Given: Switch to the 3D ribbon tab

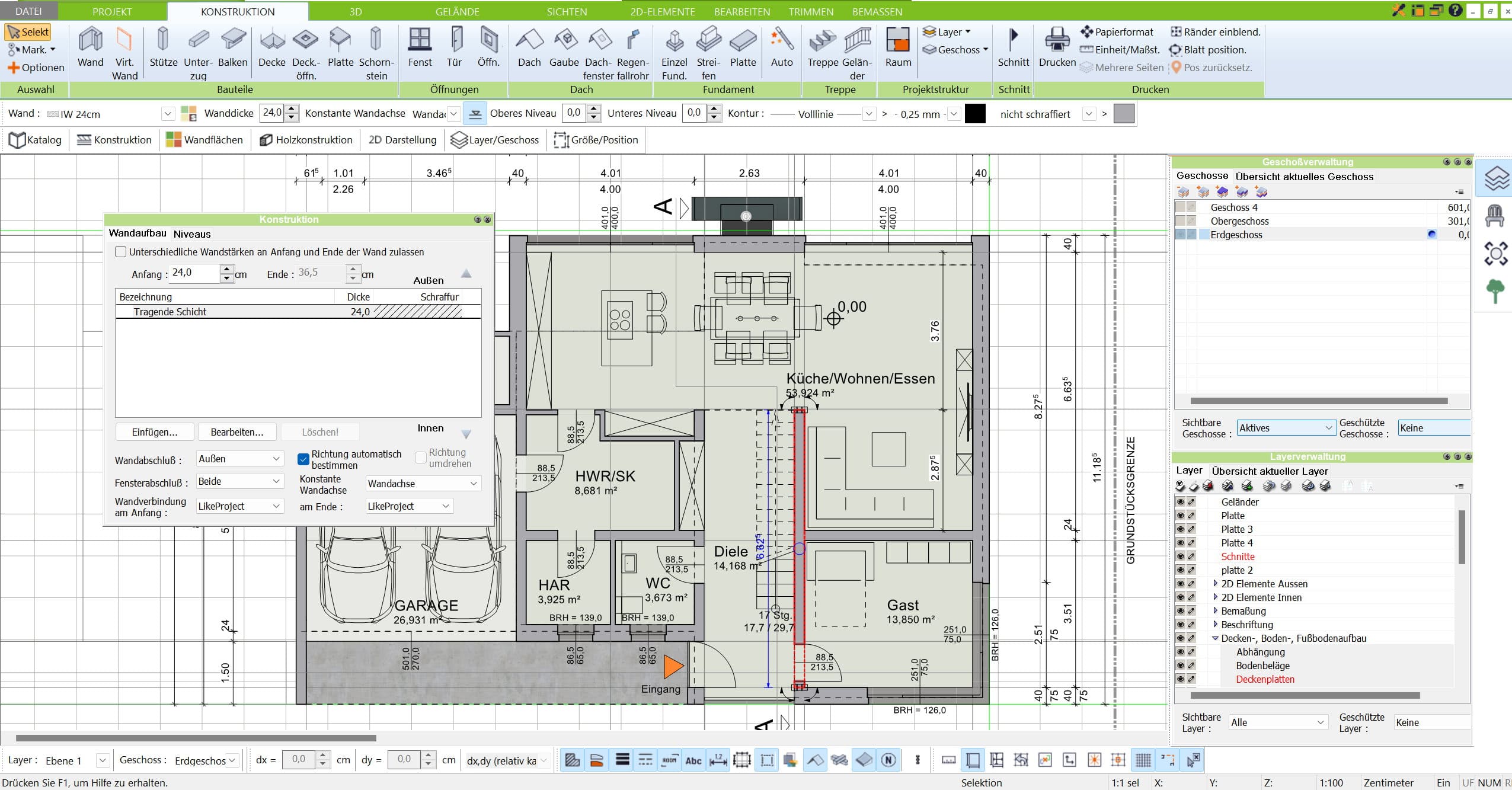Looking at the screenshot, I should point(355,11).
